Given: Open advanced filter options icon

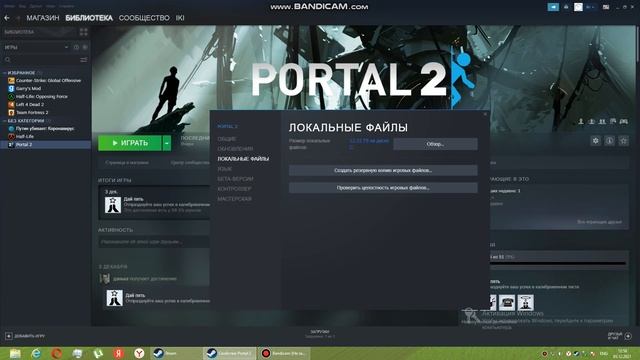Looking at the screenshot, I should tap(84, 60).
